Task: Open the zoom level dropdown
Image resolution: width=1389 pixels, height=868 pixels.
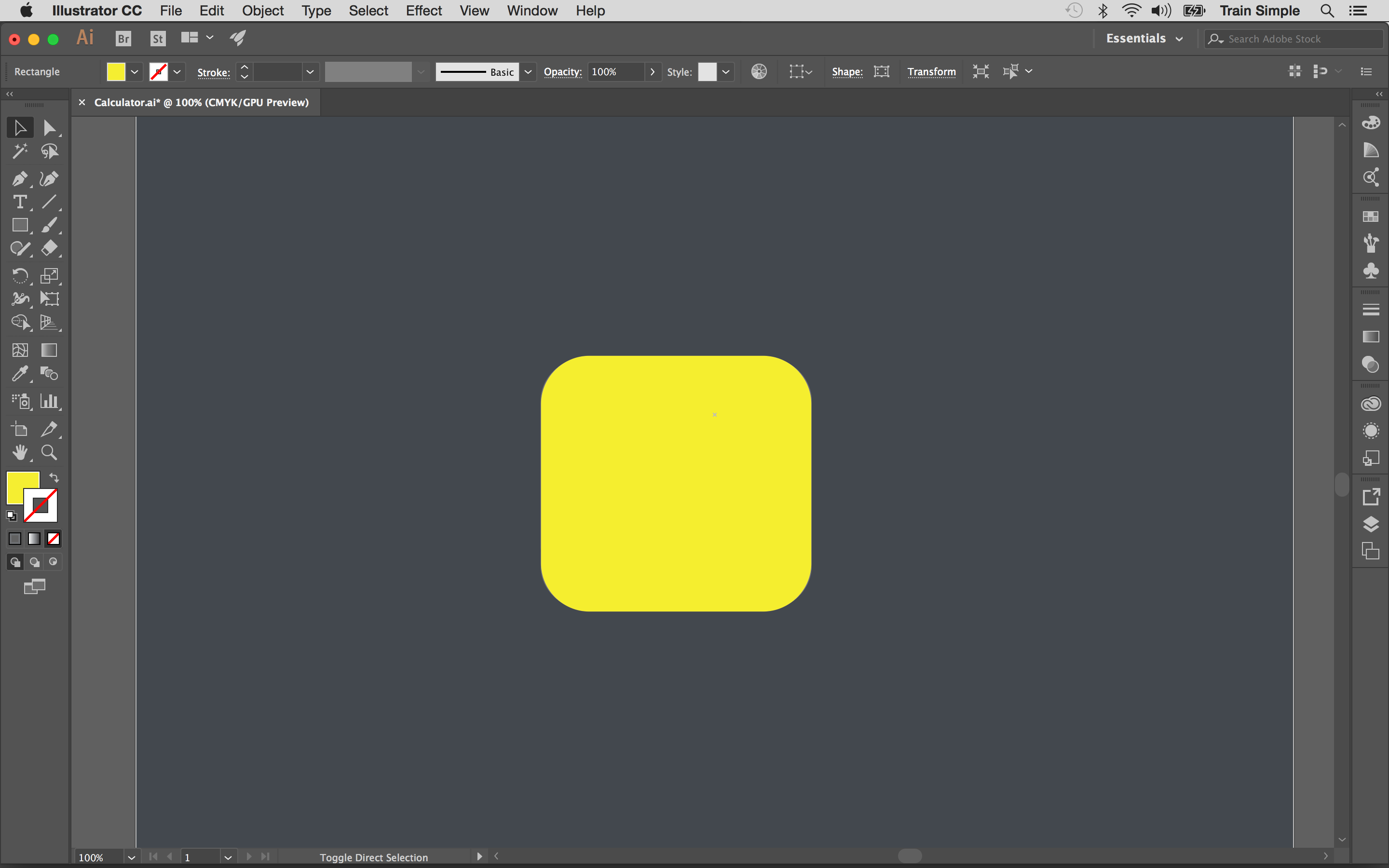Action: (x=131, y=857)
